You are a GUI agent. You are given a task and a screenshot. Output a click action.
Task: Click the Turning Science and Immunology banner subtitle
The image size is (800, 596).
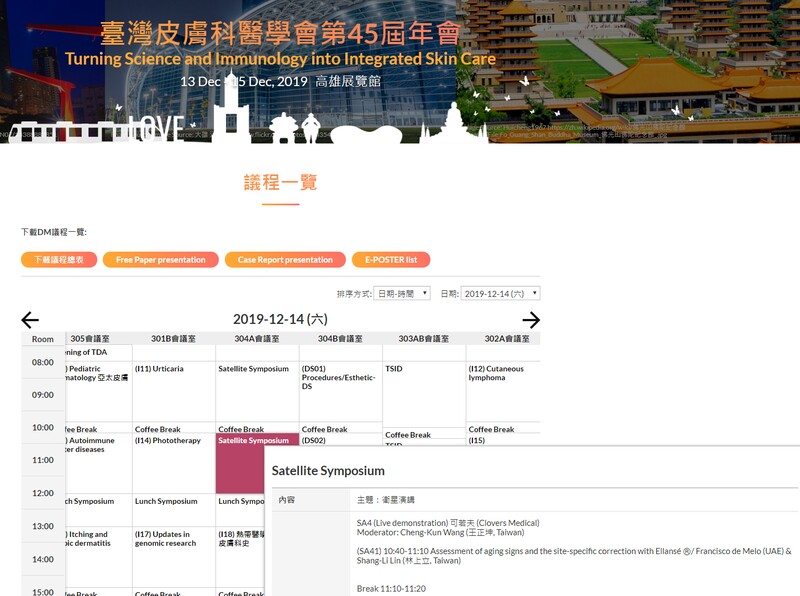click(280, 59)
